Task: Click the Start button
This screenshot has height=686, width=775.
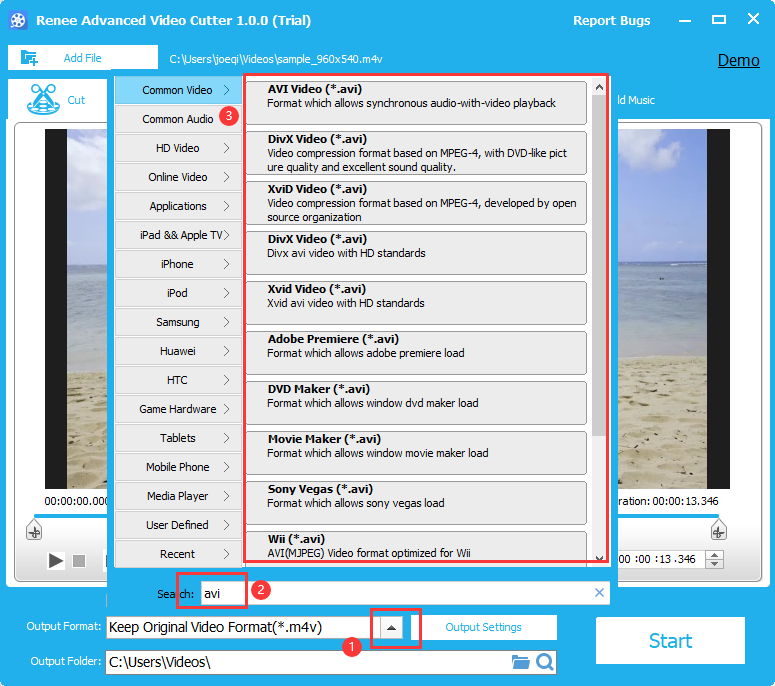Action: pos(670,641)
